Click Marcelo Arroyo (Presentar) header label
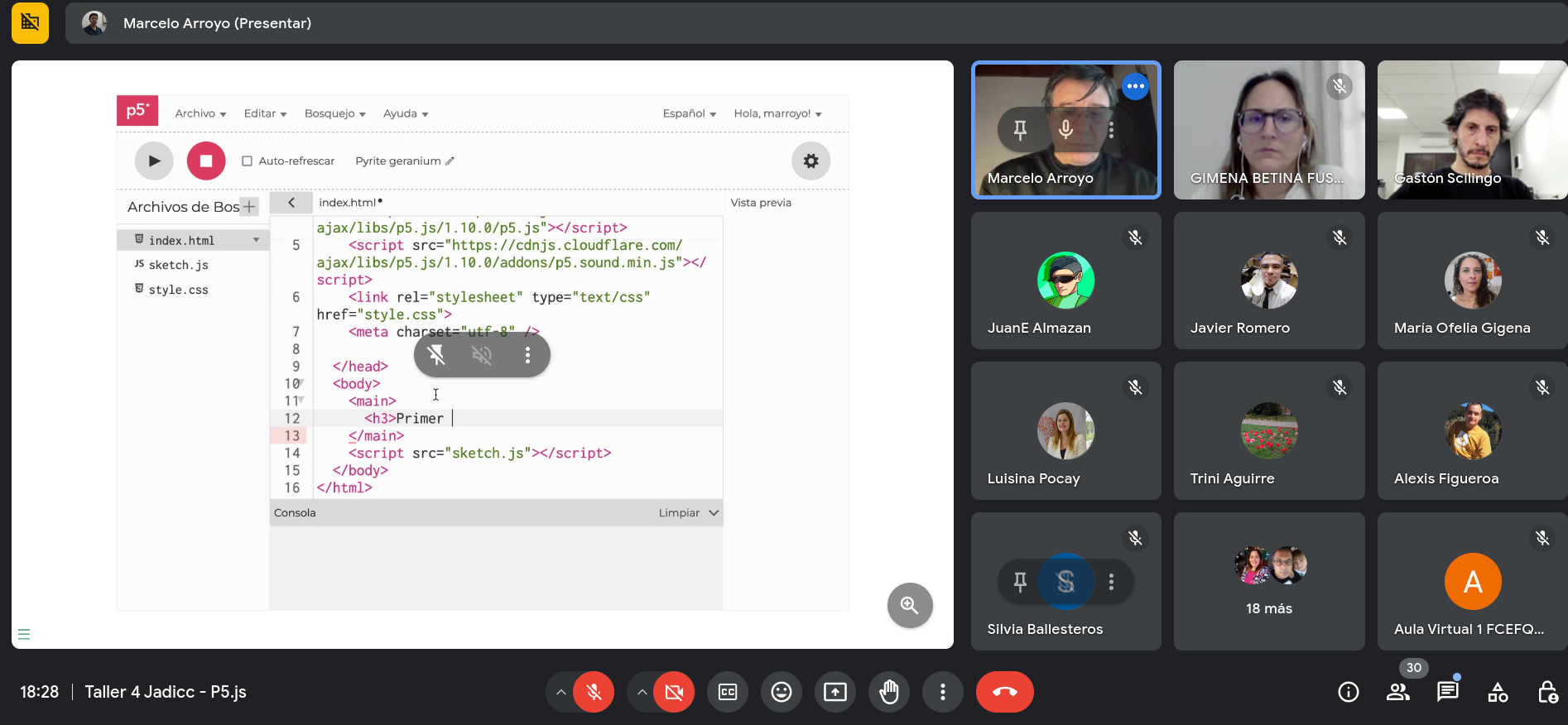Viewport: 1568px width, 725px height. pyautogui.click(x=217, y=23)
